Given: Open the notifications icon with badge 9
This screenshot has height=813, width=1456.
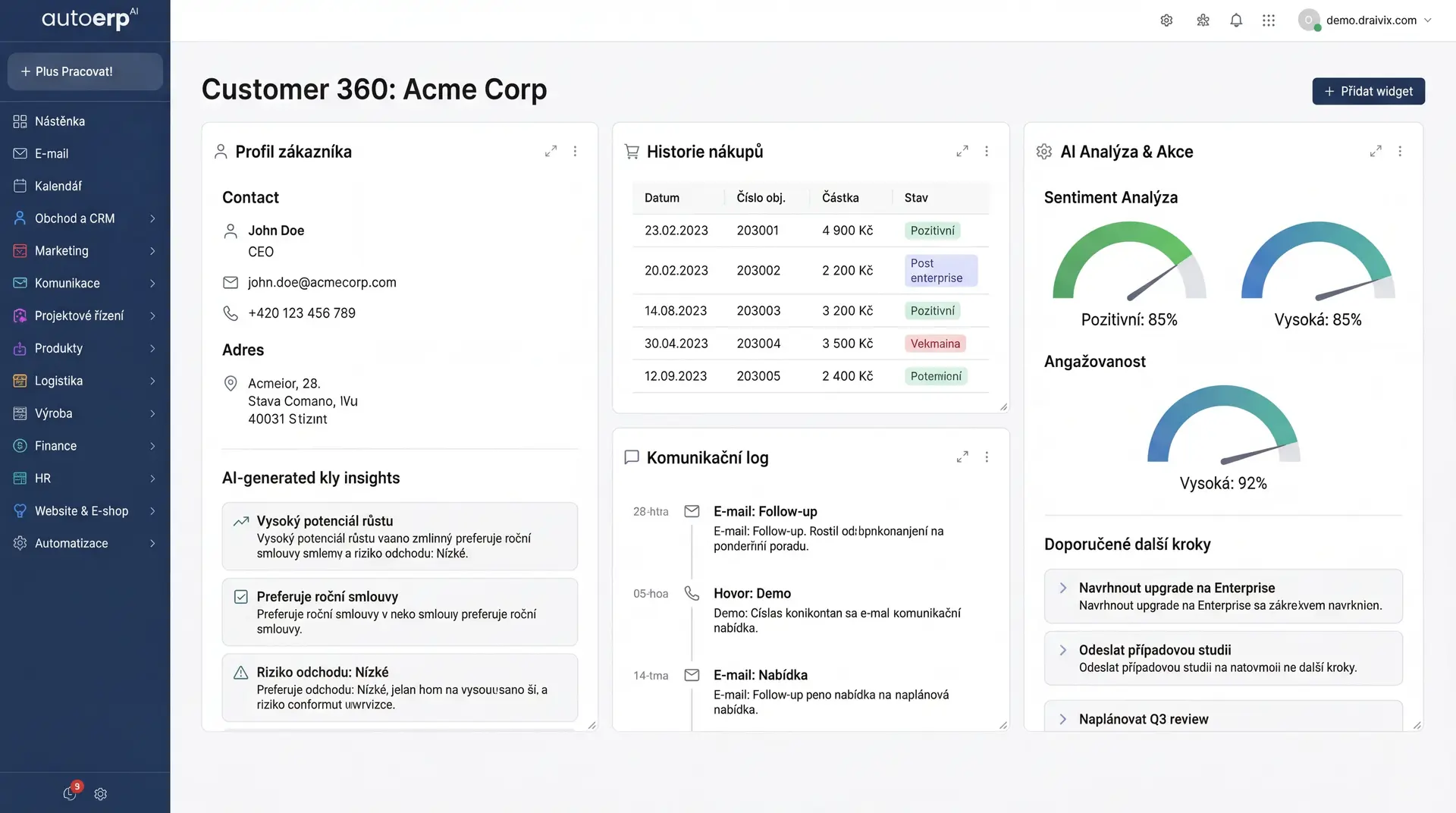Looking at the screenshot, I should click(x=71, y=793).
